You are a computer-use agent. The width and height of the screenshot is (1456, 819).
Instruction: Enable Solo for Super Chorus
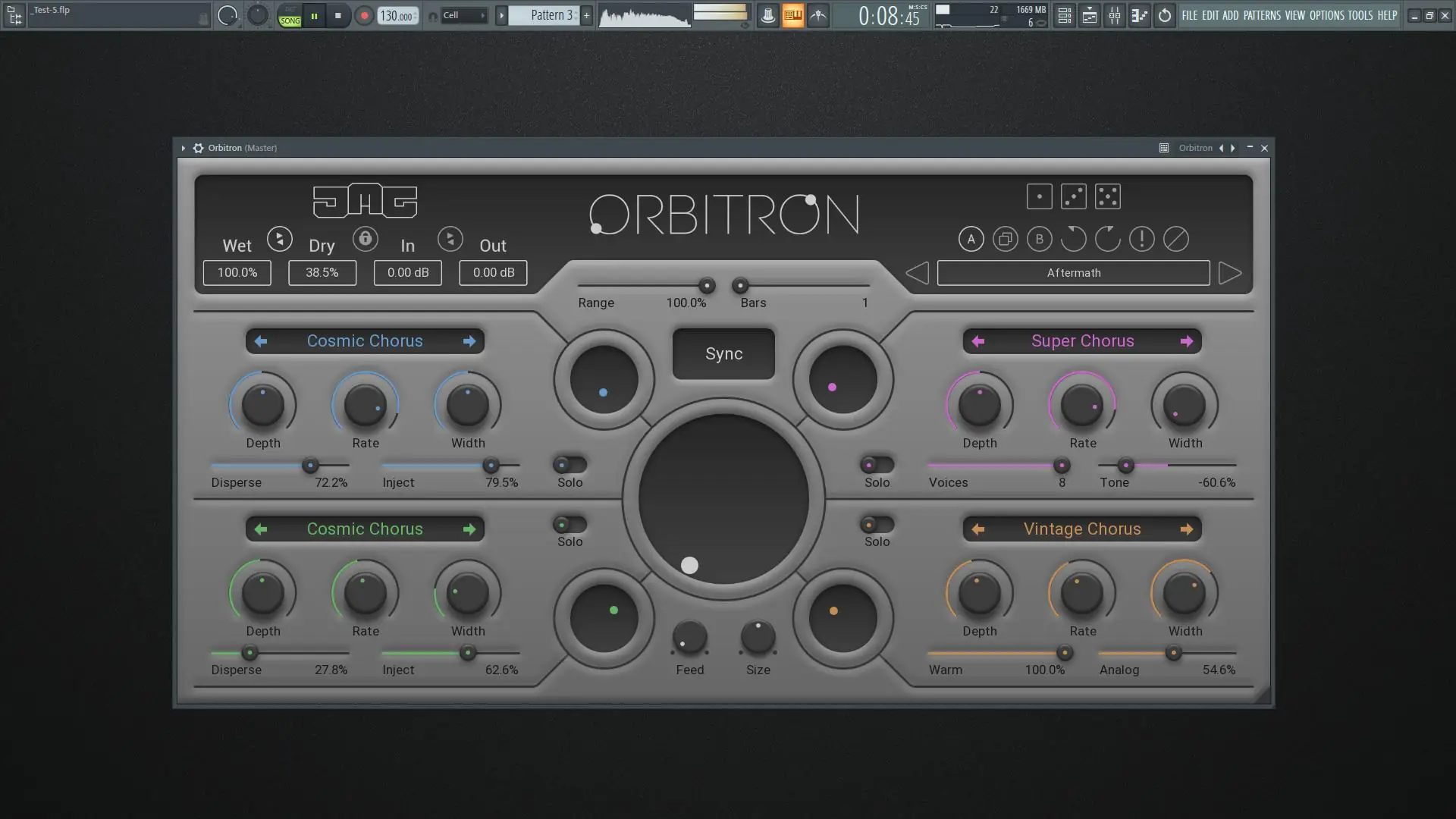876,466
